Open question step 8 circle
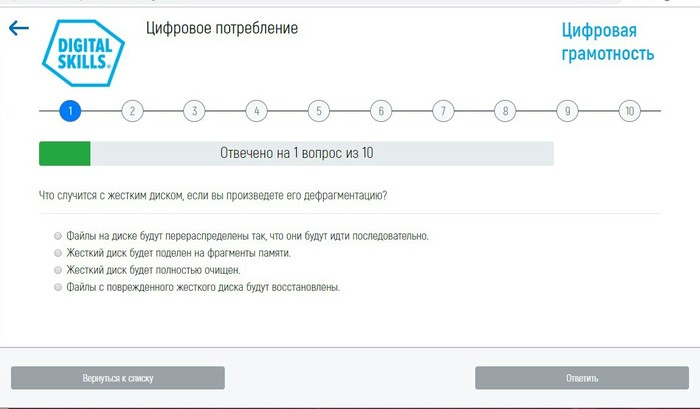 click(505, 111)
